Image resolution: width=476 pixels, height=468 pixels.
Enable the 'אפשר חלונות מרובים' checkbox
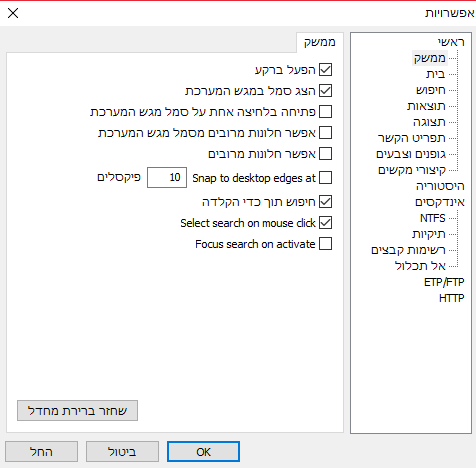(x=325, y=154)
